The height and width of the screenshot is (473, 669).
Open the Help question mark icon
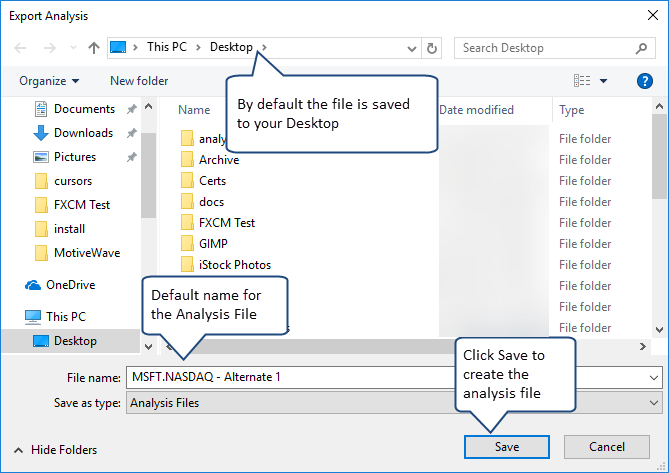click(x=645, y=81)
